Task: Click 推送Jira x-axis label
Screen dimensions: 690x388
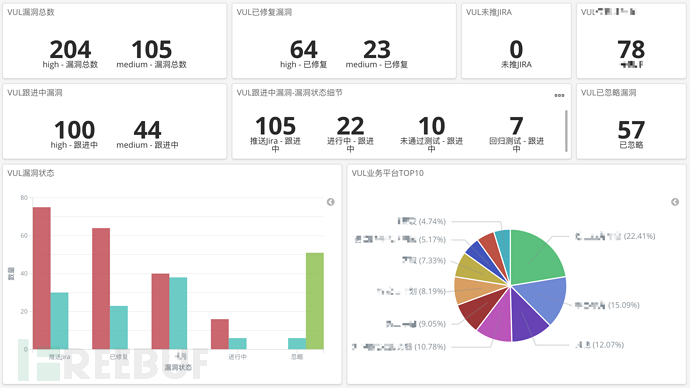Action: pos(59,357)
